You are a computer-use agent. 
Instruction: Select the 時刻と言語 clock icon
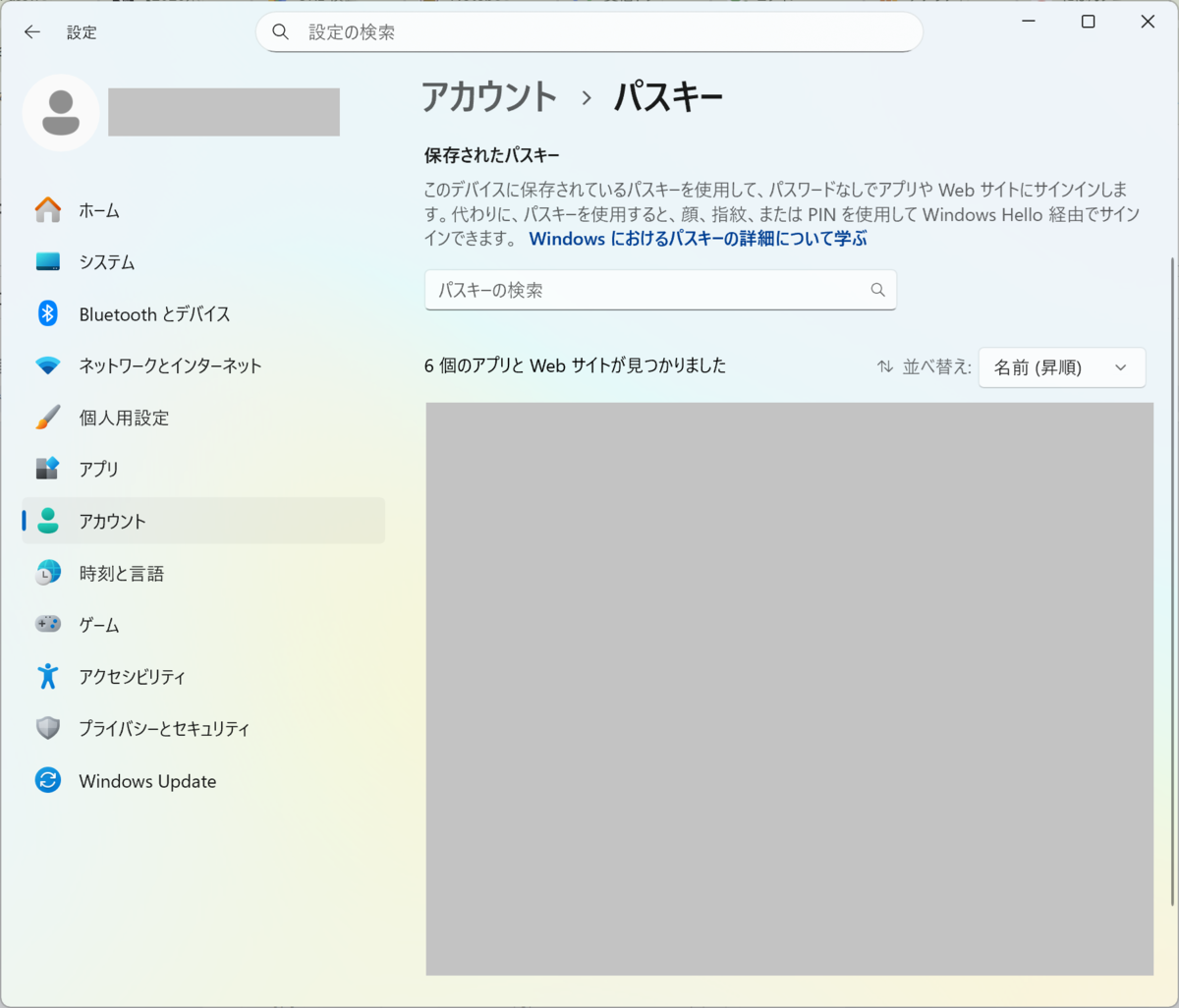coord(47,573)
